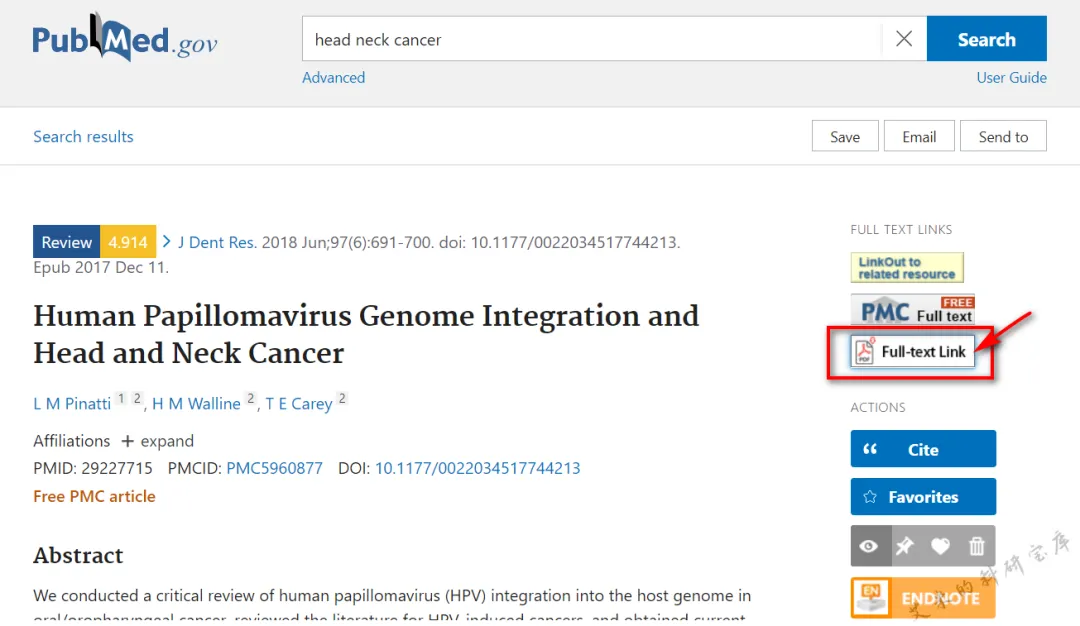Go back to Search results
1080x626 pixels.
tap(83, 137)
